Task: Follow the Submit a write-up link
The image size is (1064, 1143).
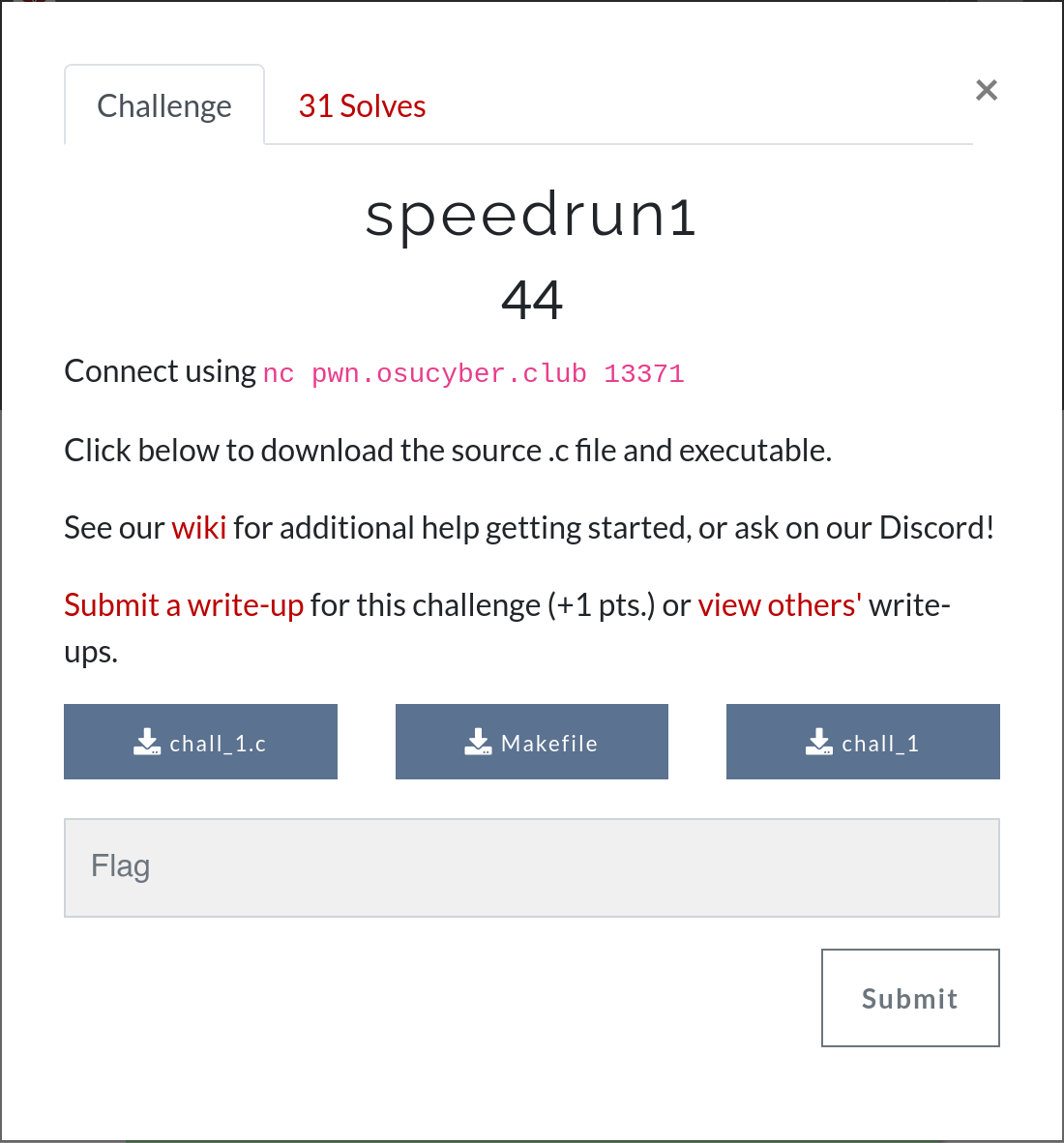Action: tap(184, 605)
